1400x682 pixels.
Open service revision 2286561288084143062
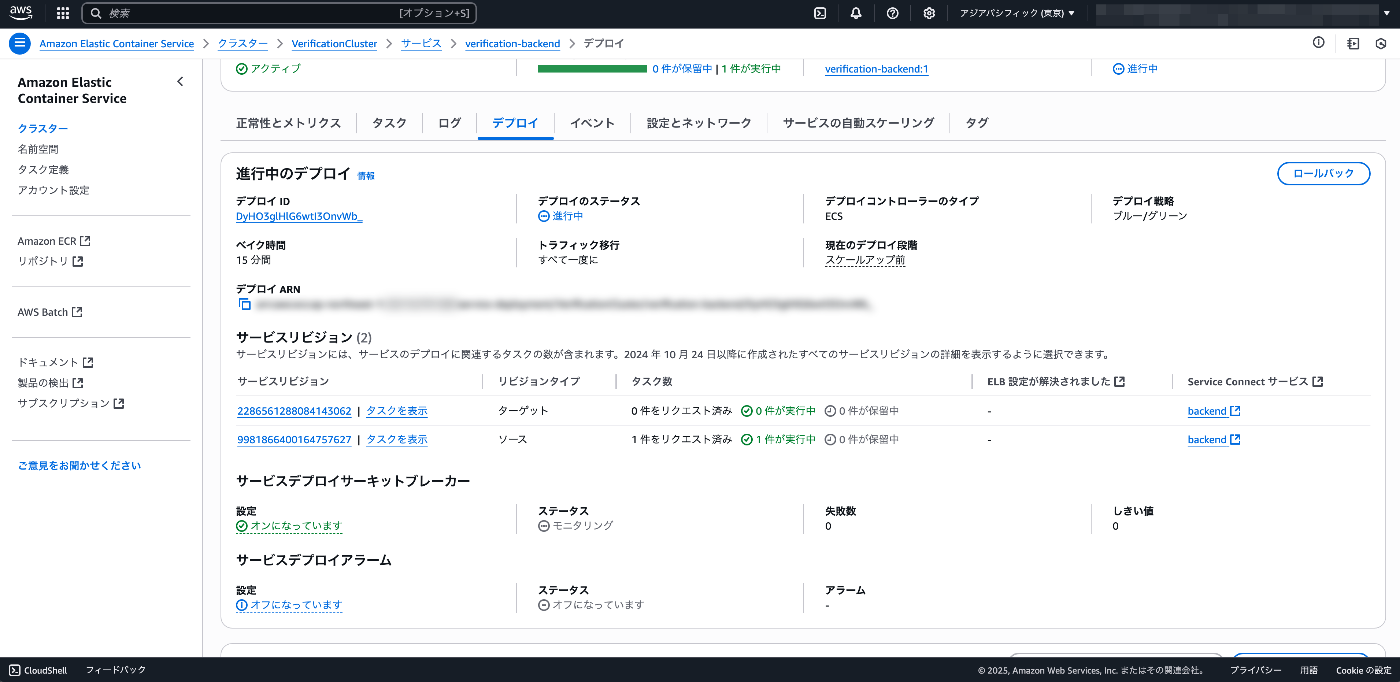pos(294,411)
